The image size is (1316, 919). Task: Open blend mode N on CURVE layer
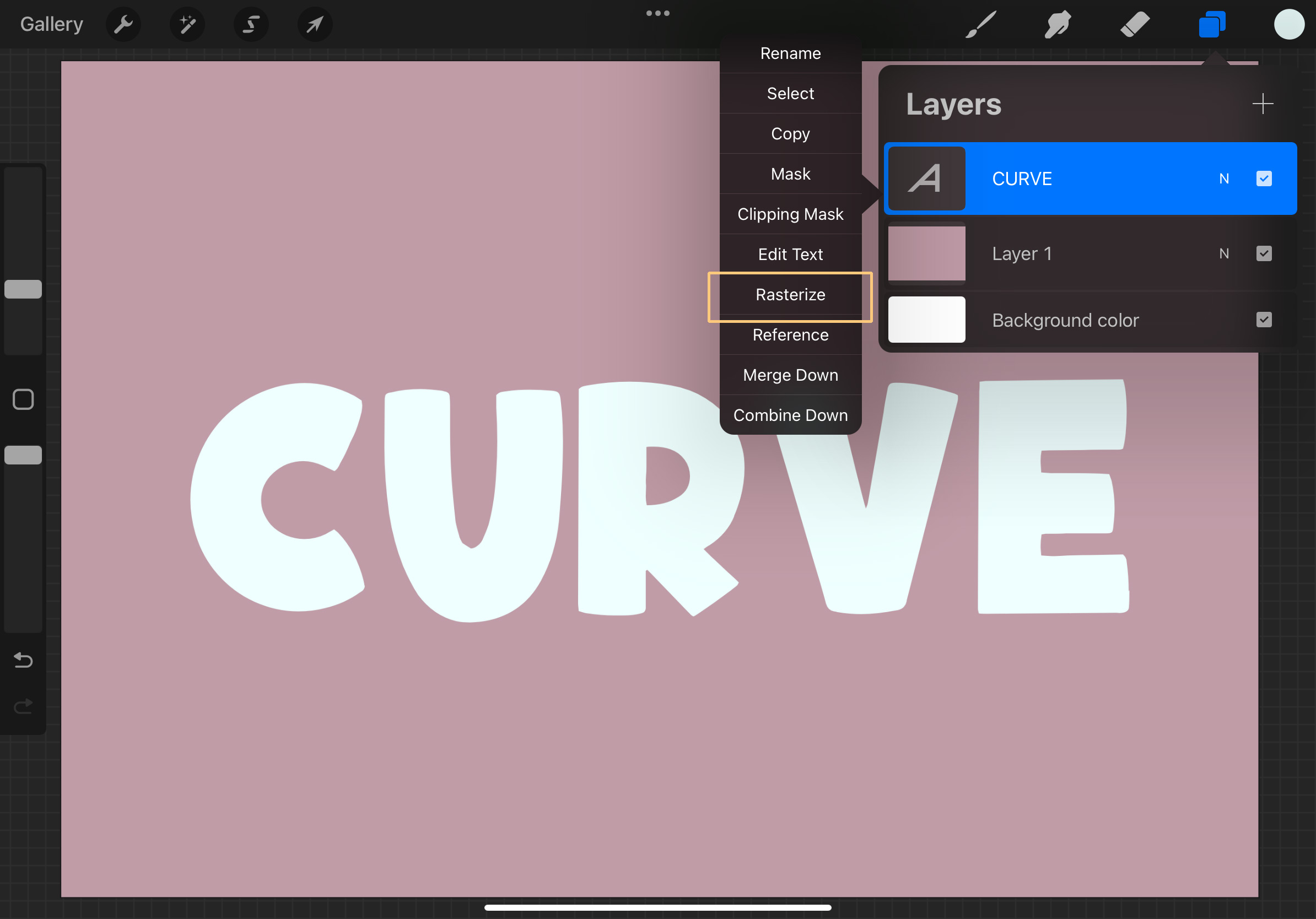click(1224, 179)
